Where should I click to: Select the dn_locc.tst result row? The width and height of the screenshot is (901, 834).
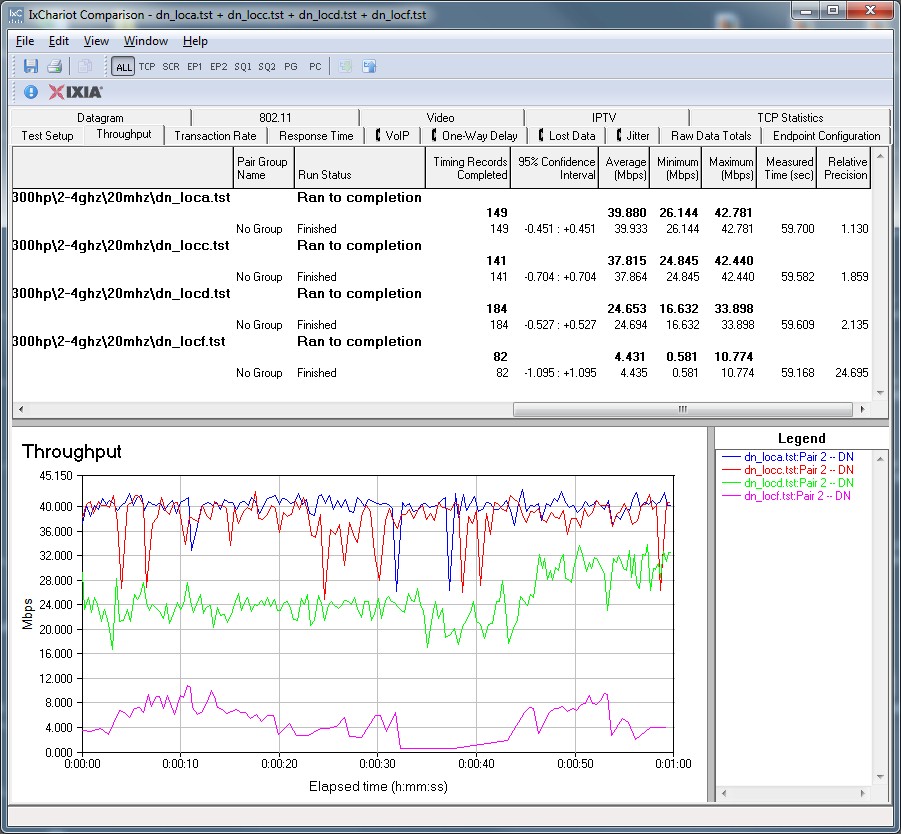(x=441, y=245)
